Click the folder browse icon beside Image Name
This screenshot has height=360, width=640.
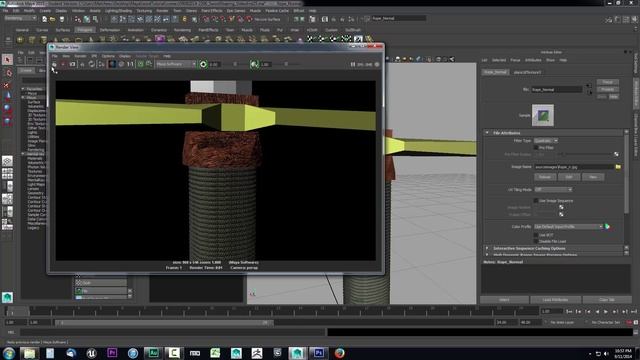(618, 167)
